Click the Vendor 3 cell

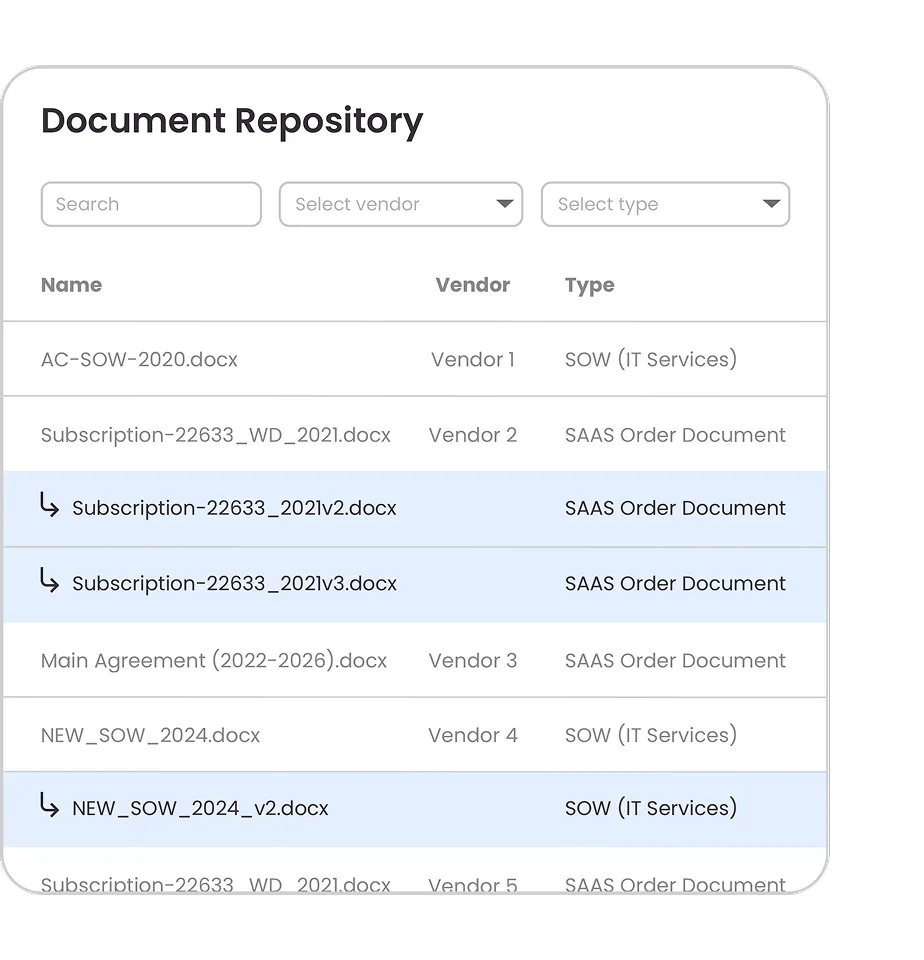tap(473, 661)
